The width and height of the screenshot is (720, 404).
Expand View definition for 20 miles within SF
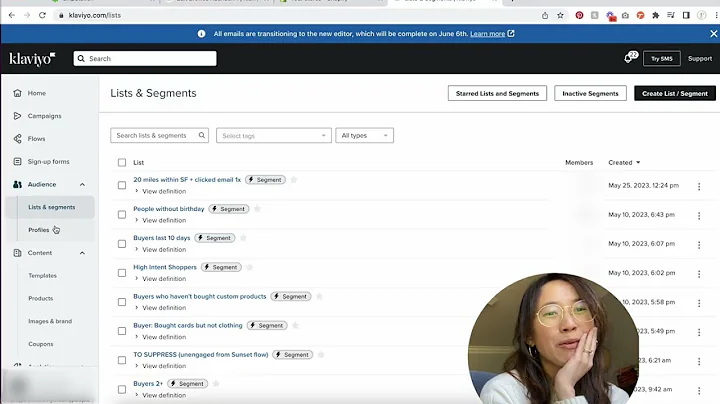(x=160, y=191)
